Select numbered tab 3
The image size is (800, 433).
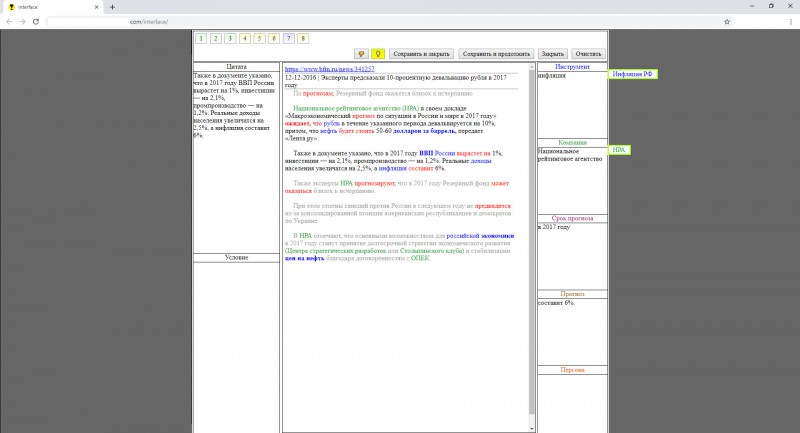[x=230, y=38]
